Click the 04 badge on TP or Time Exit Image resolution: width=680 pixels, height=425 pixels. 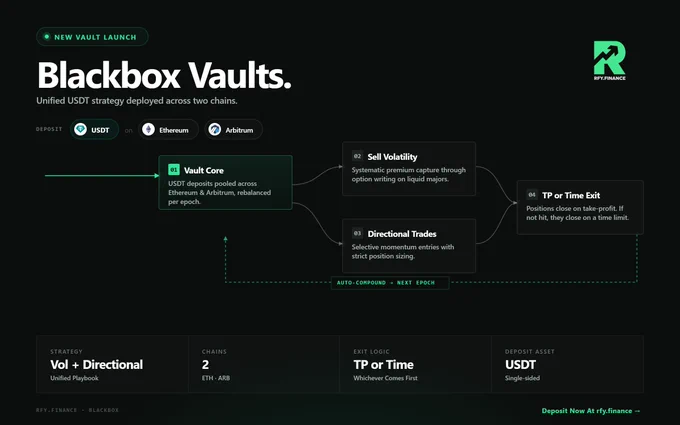(x=532, y=195)
